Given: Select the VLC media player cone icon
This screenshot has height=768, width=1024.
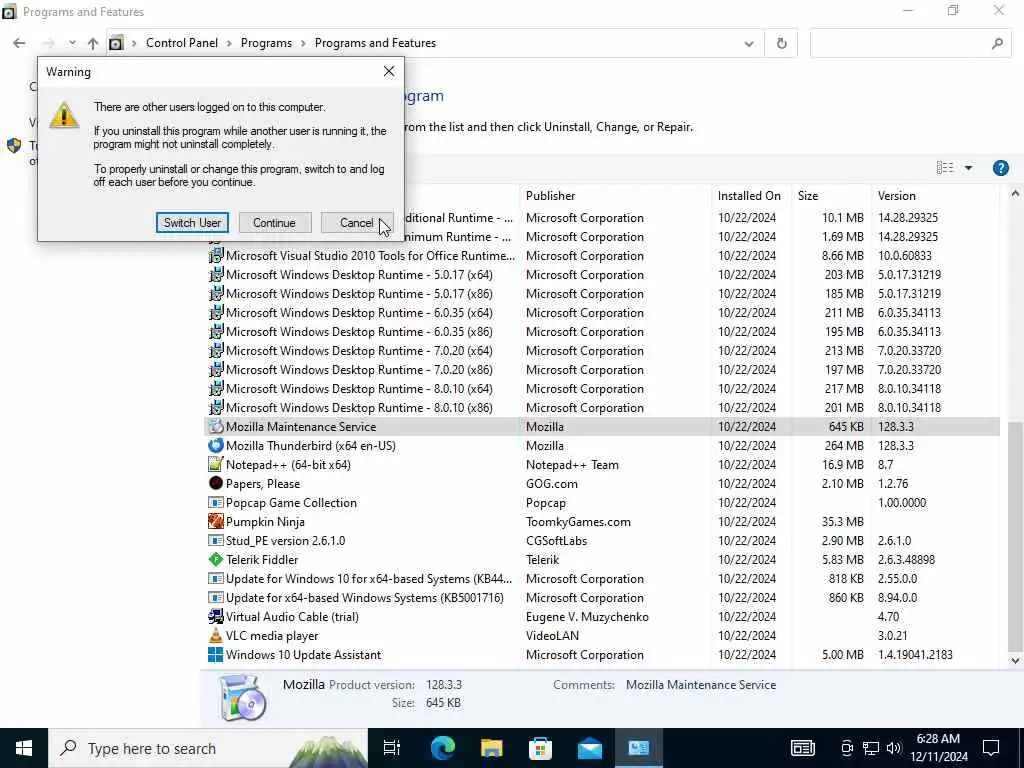Looking at the screenshot, I should click(x=216, y=635).
